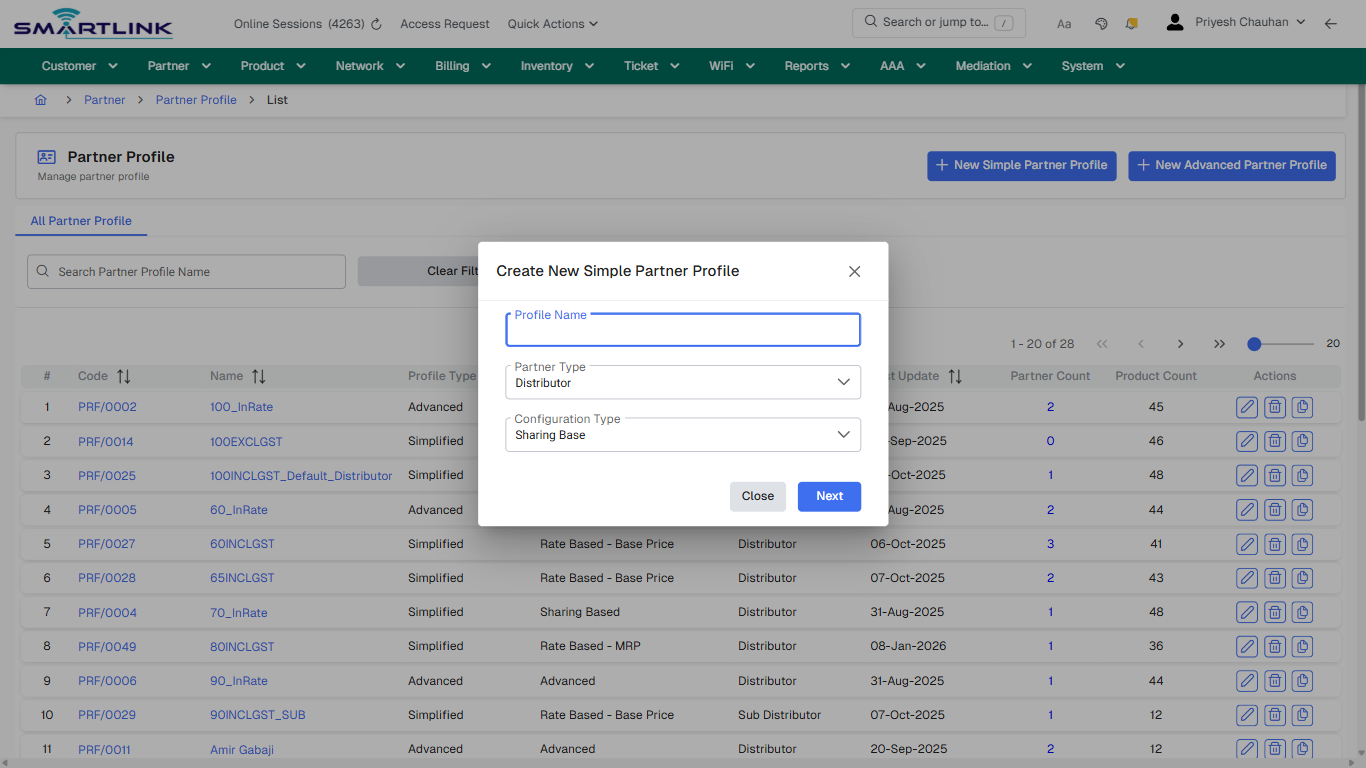The image size is (1366, 768).
Task: Delete the 100EXCLGST profile via trash icon
Action: (1274, 441)
